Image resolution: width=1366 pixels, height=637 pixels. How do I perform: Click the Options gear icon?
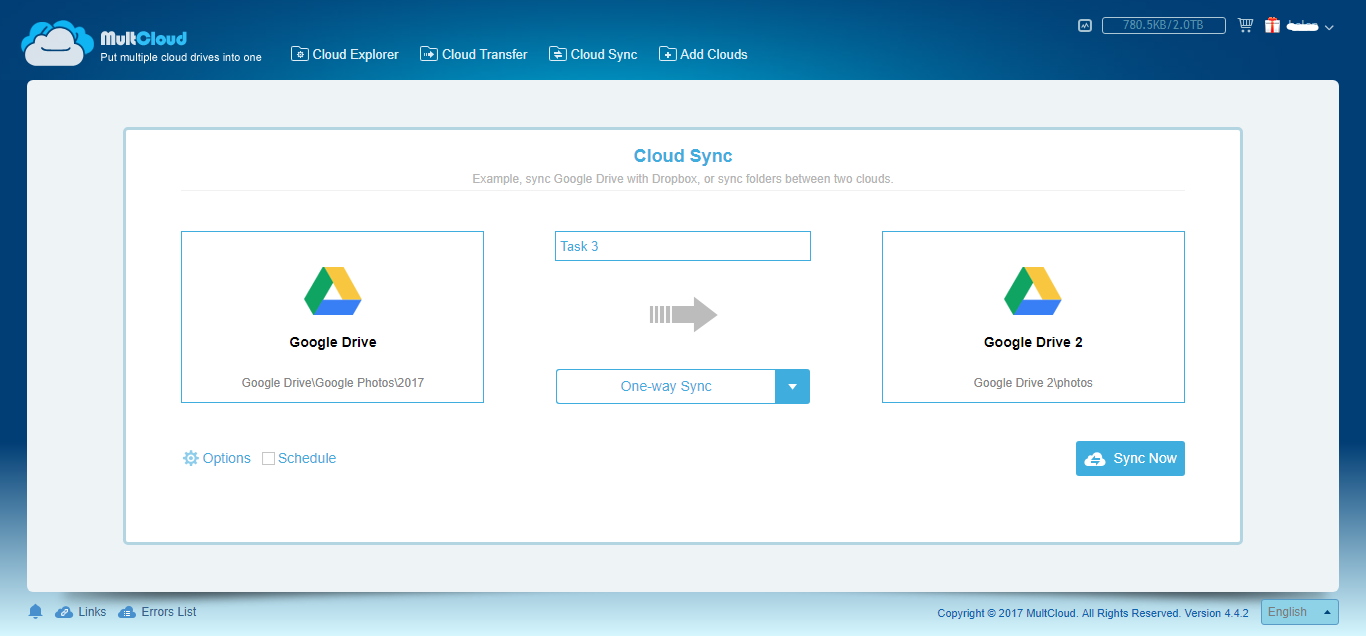(x=191, y=458)
